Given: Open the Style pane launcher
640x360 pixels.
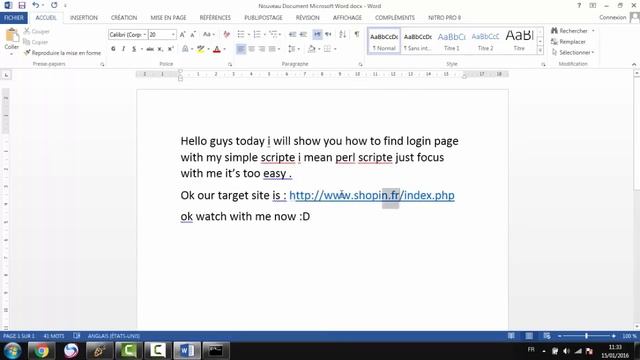Looking at the screenshot, I should (543, 64).
